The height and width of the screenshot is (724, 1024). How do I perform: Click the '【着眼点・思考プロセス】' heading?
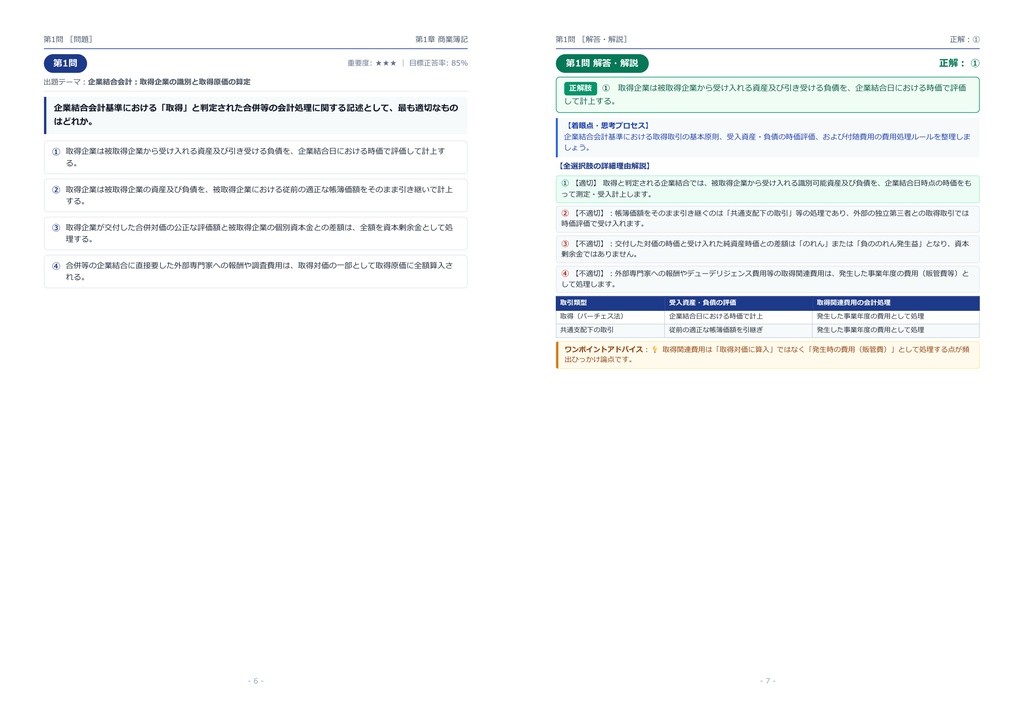click(x=607, y=125)
